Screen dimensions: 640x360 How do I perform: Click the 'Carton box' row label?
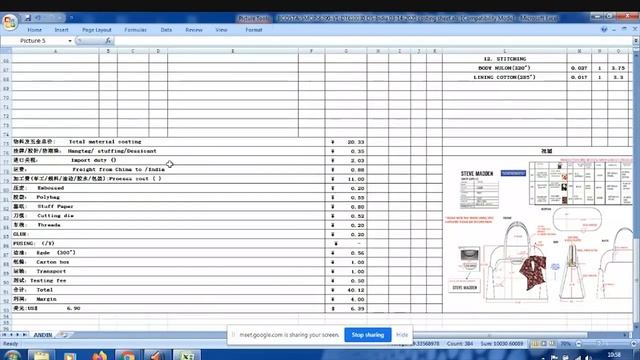click(53, 262)
